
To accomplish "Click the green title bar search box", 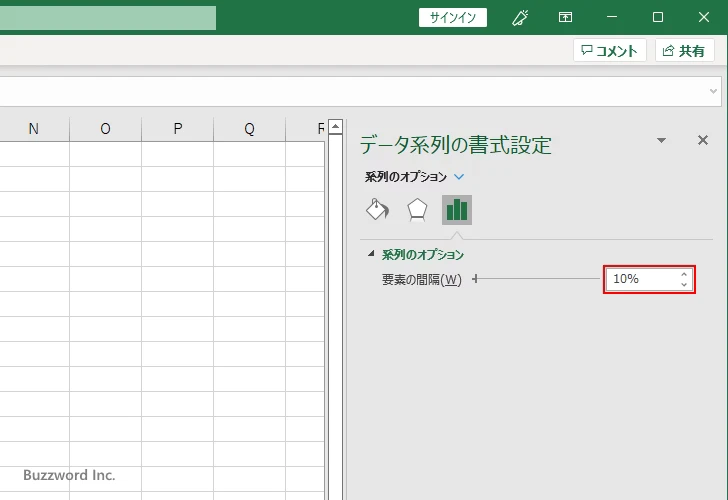I will 108,18.
